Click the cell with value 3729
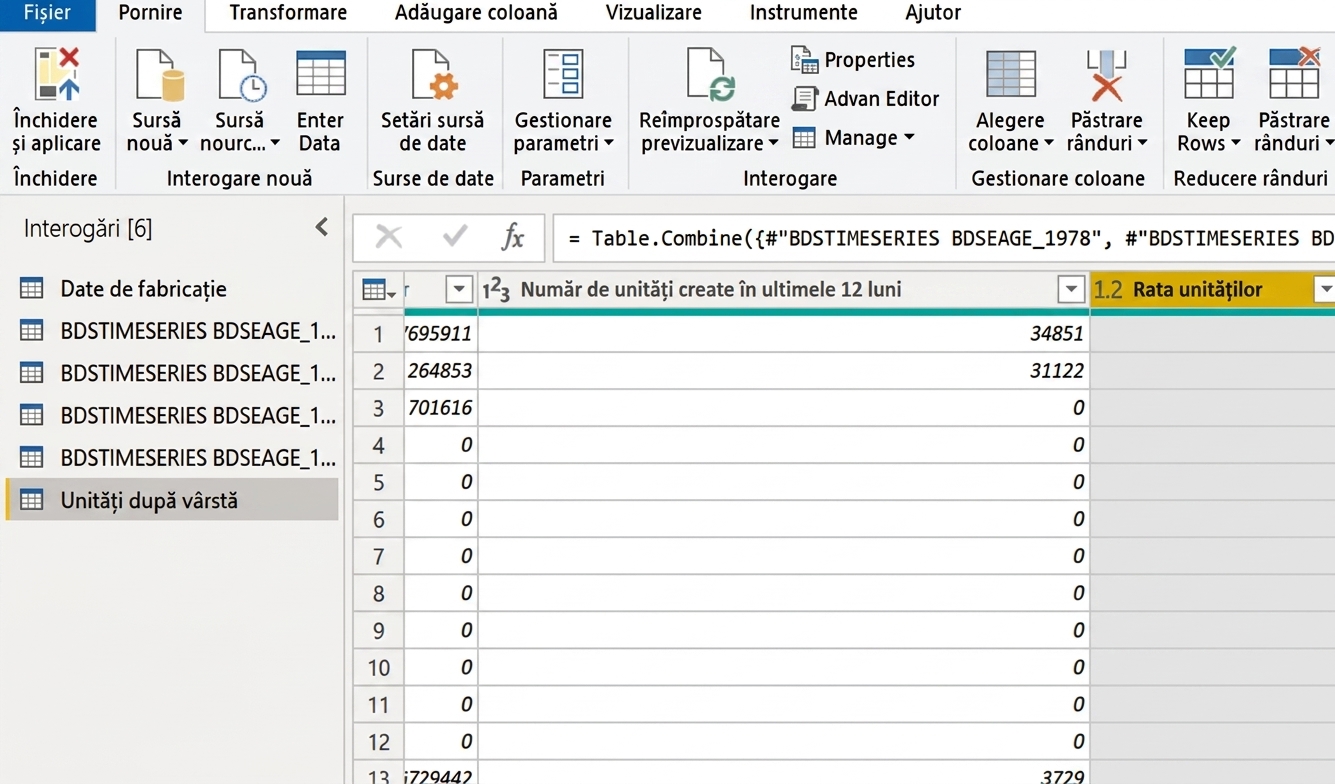The height and width of the screenshot is (784, 1335). click(x=784, y=773)
